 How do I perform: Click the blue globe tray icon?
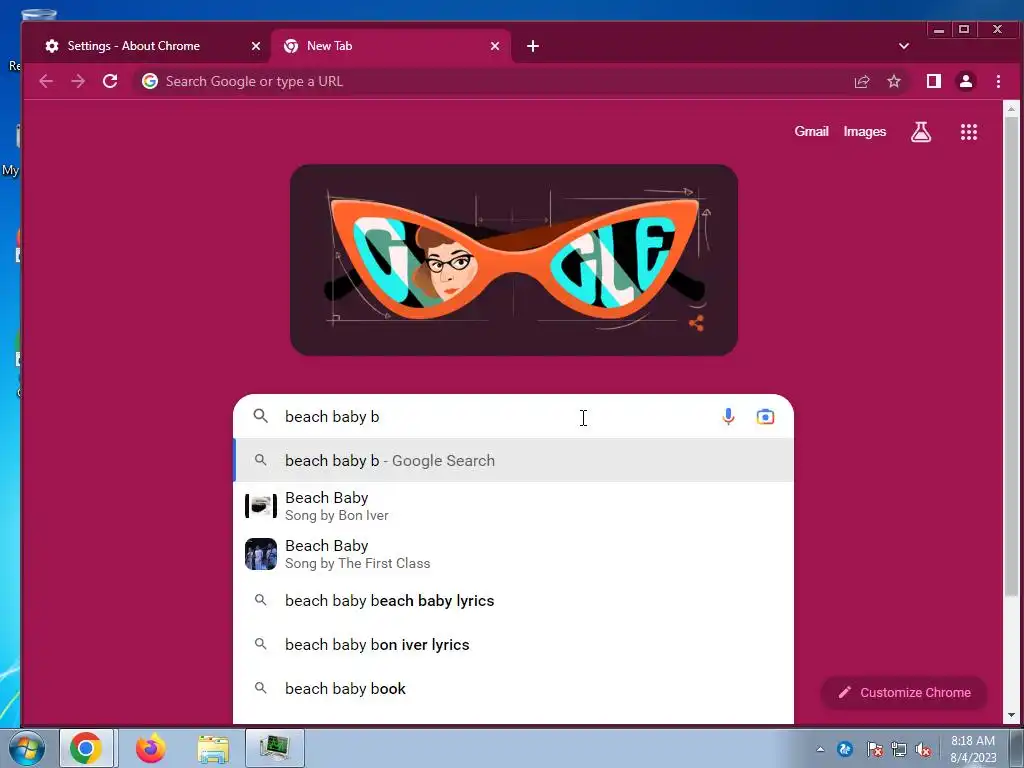(845, 749)
